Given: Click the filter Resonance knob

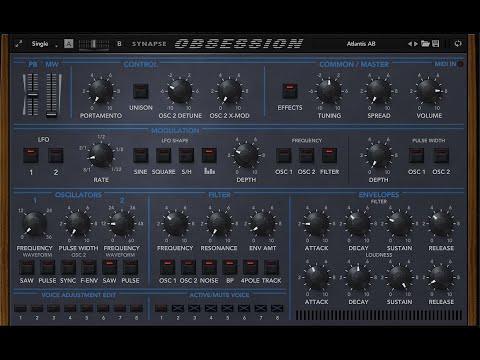Looking at the screenshot, I should click(x=219, y=223).
